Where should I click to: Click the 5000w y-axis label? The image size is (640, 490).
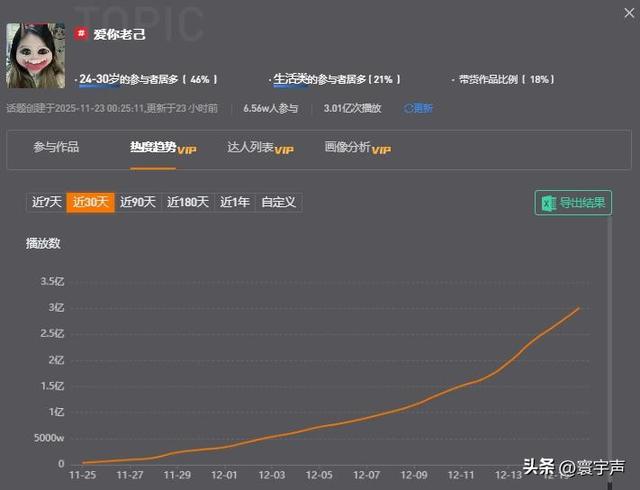tap(49, 438)
